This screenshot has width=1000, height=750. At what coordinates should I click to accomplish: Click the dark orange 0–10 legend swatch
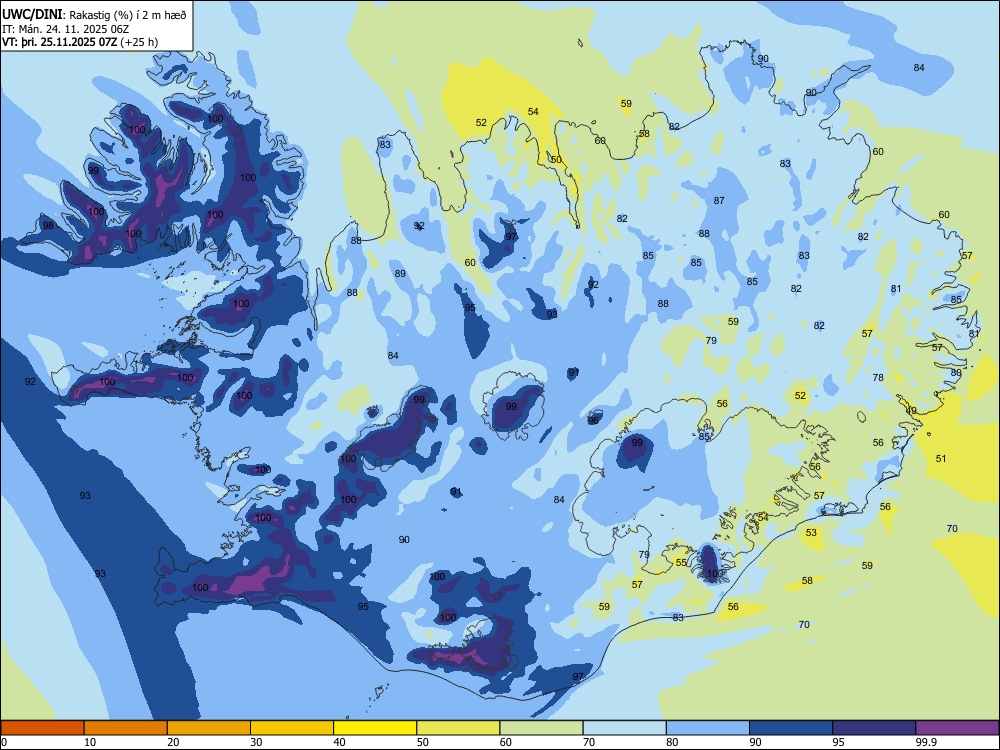tap(42, 728)
